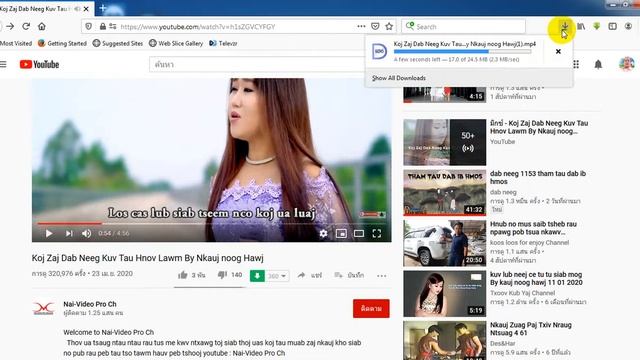Screen dimensions: 640x360
Task: Open Nai-Video Pro Ch channel avatar
Action: click(43, 308)
